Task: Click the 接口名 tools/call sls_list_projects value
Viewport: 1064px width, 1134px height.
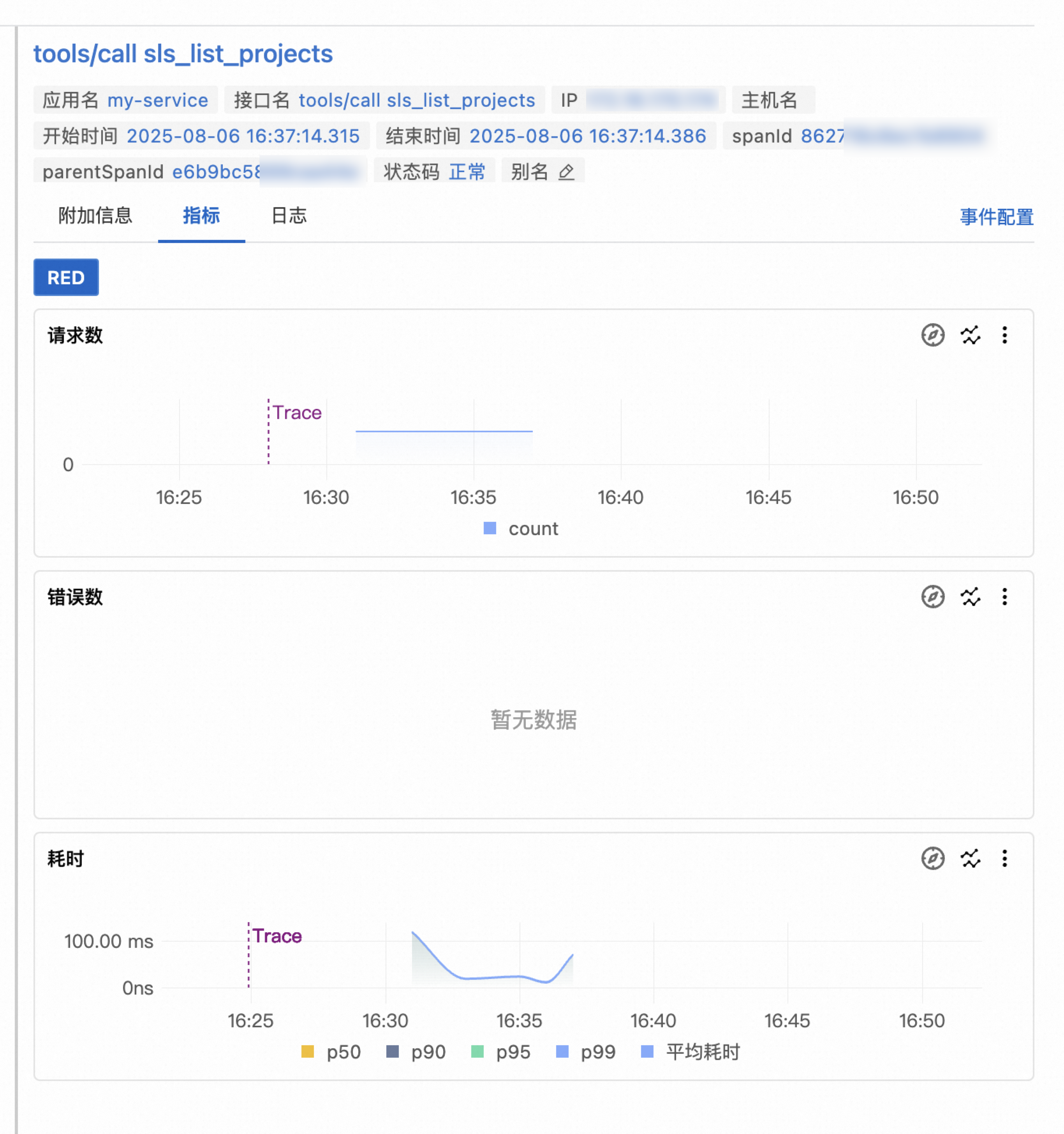Action: click(x=417, y=100)
